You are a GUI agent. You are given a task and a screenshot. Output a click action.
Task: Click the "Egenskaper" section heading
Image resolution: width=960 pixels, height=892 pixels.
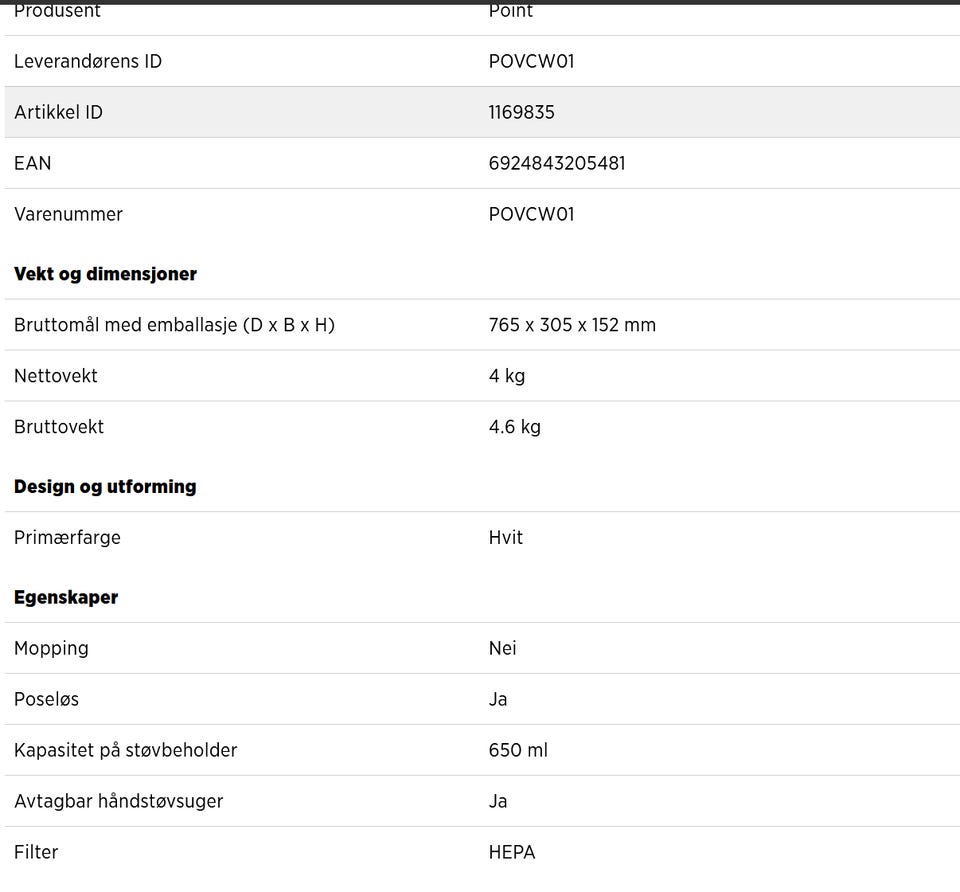click(x=66, y=598)
